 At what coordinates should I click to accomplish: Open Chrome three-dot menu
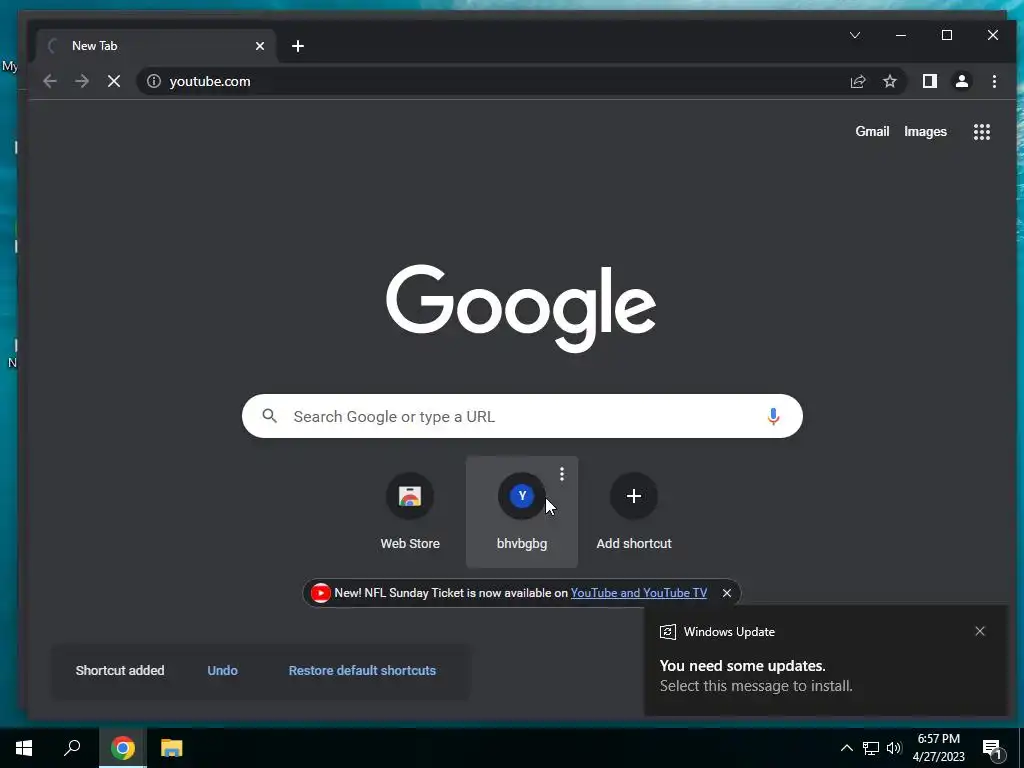click(994, 82)
